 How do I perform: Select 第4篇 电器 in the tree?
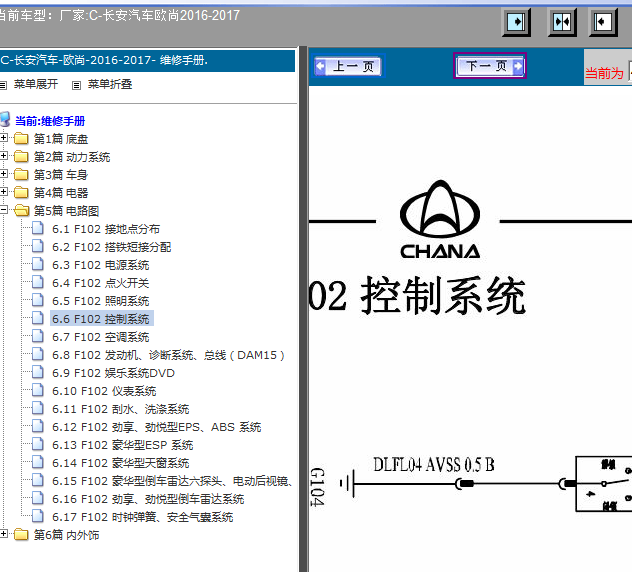tap(61, 193)
